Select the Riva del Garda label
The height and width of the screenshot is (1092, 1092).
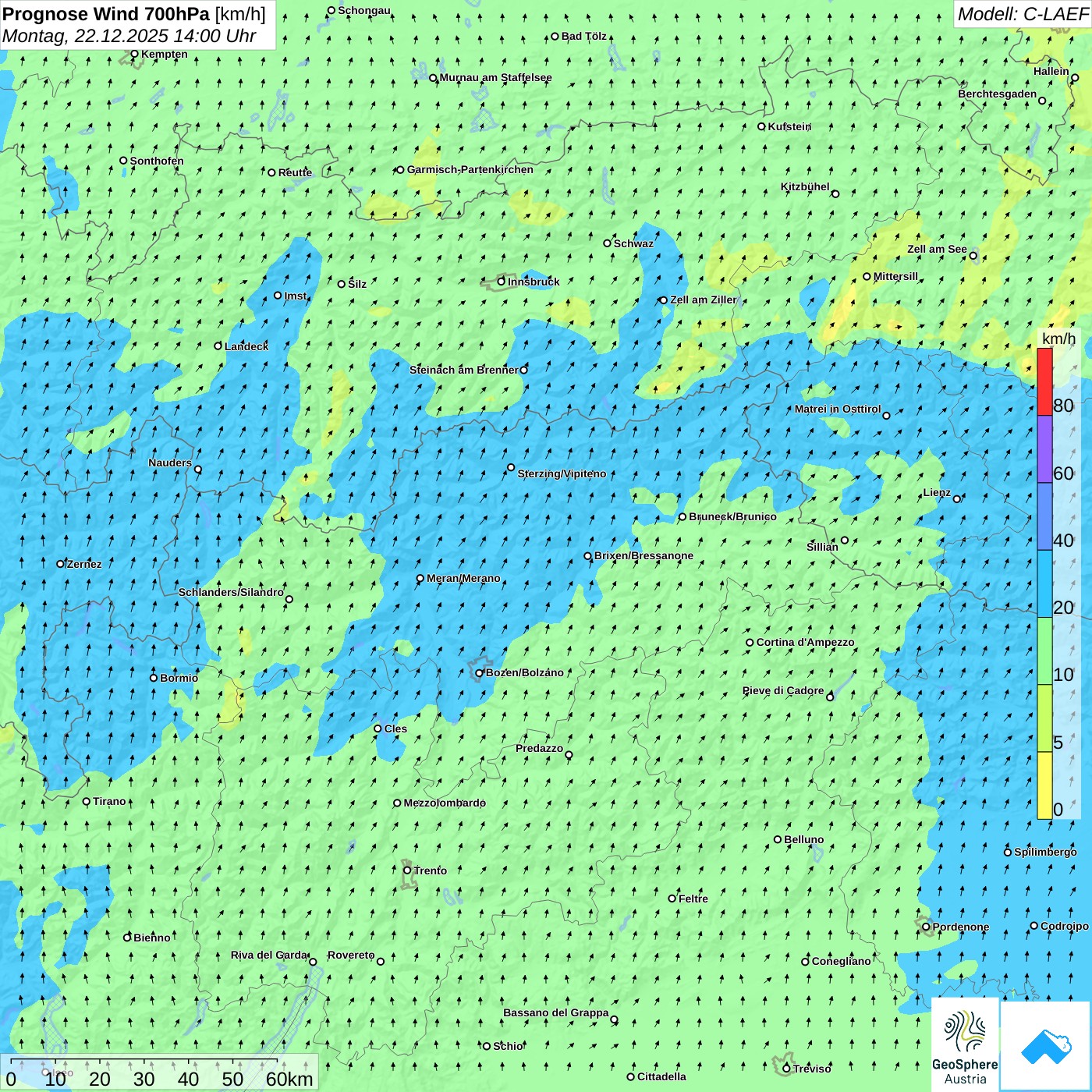pyautogui.click(x=269, y=955)
